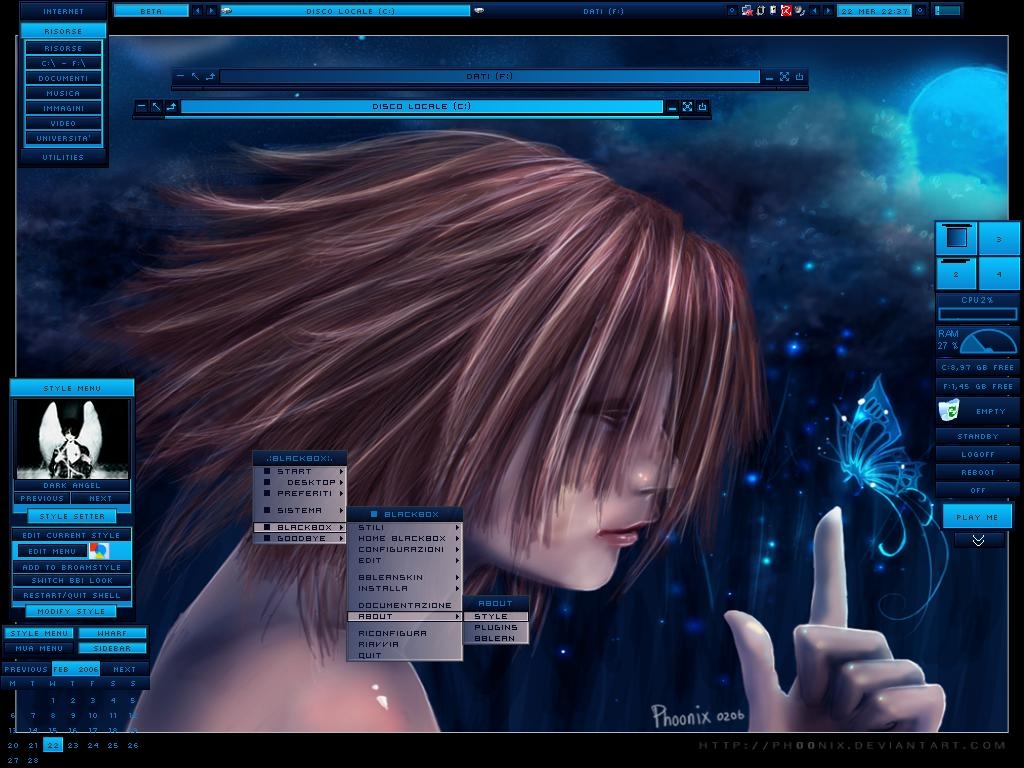Screen dimensions: 1024x768
Task: Select BBLEAN in the ABOUT submenu
Action: click(x=495, y=638)
